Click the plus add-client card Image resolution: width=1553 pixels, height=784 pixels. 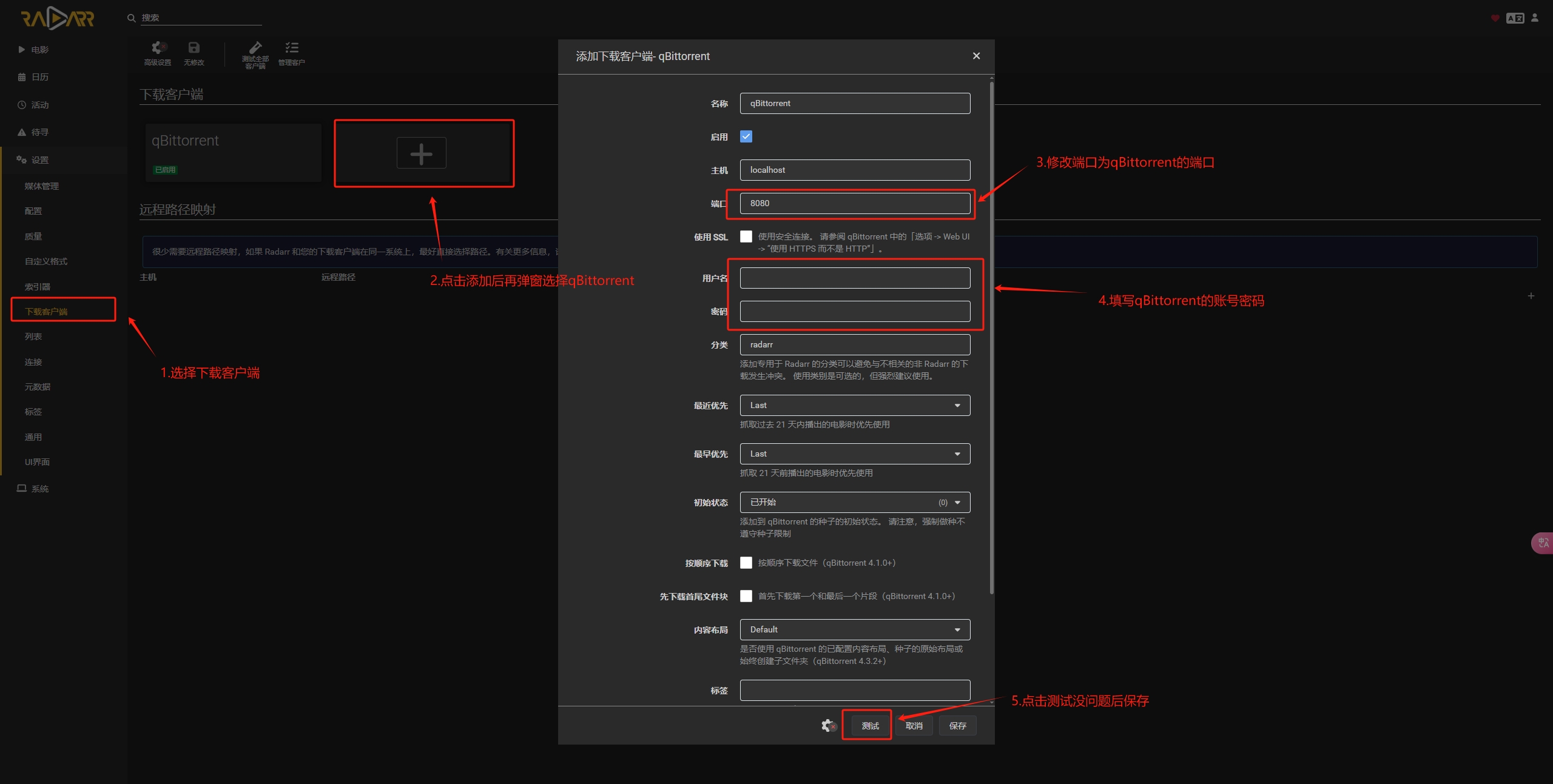click(422, 153)
